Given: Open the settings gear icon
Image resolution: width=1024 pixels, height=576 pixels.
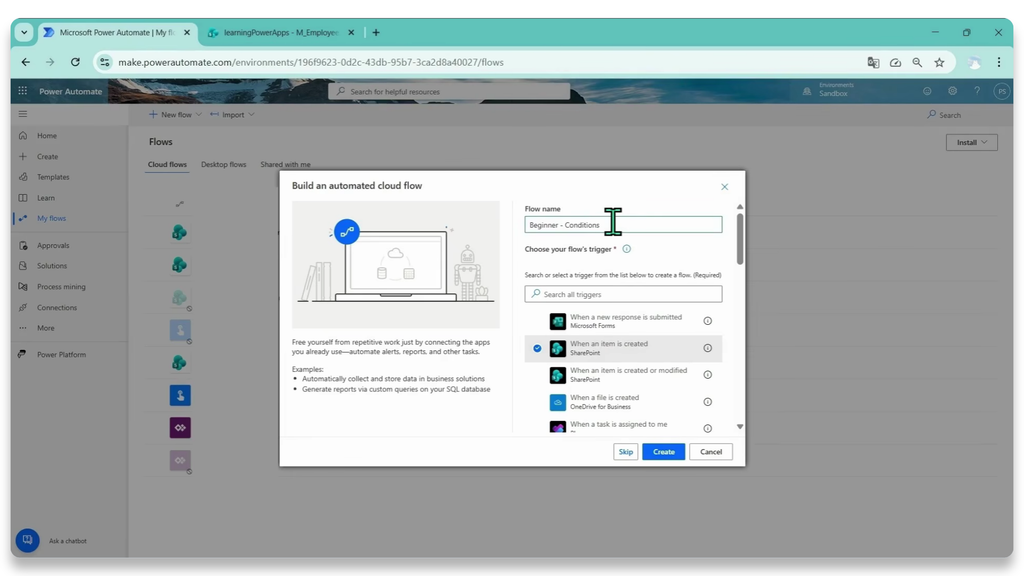Looking at the screenshot, I should click(x=953, y=91).
